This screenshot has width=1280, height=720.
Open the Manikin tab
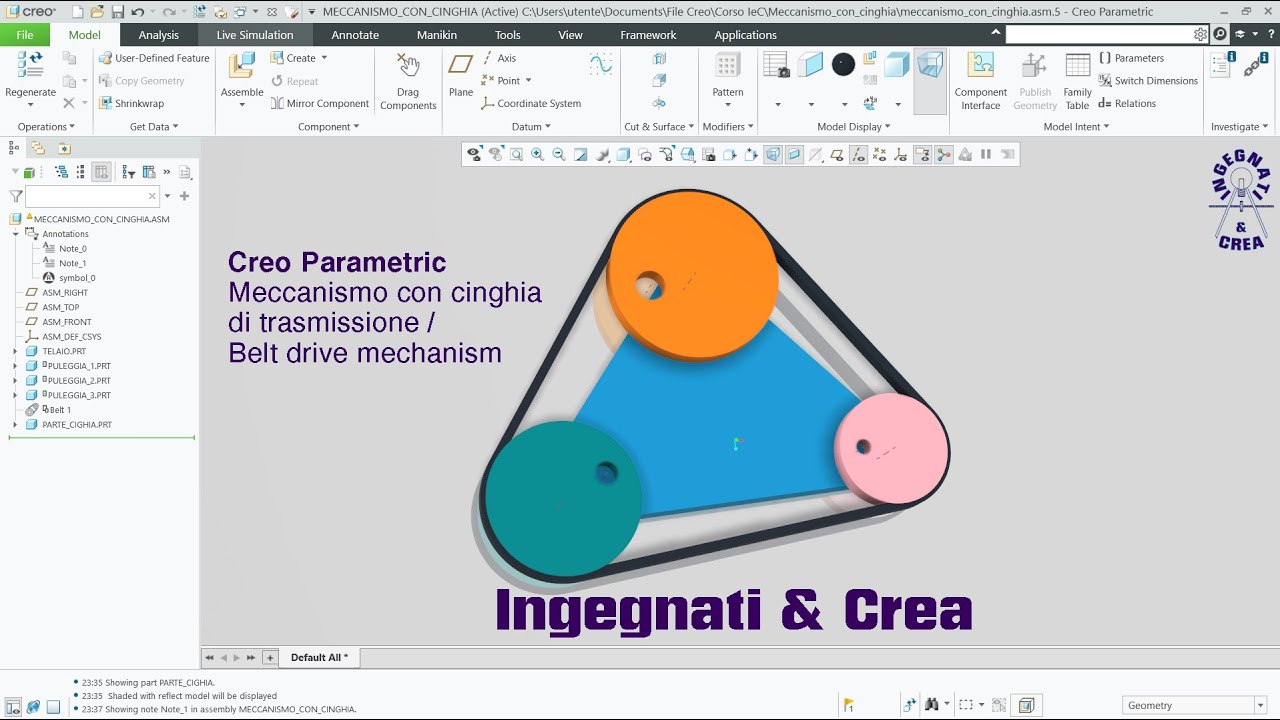click(x=437, y=35)
